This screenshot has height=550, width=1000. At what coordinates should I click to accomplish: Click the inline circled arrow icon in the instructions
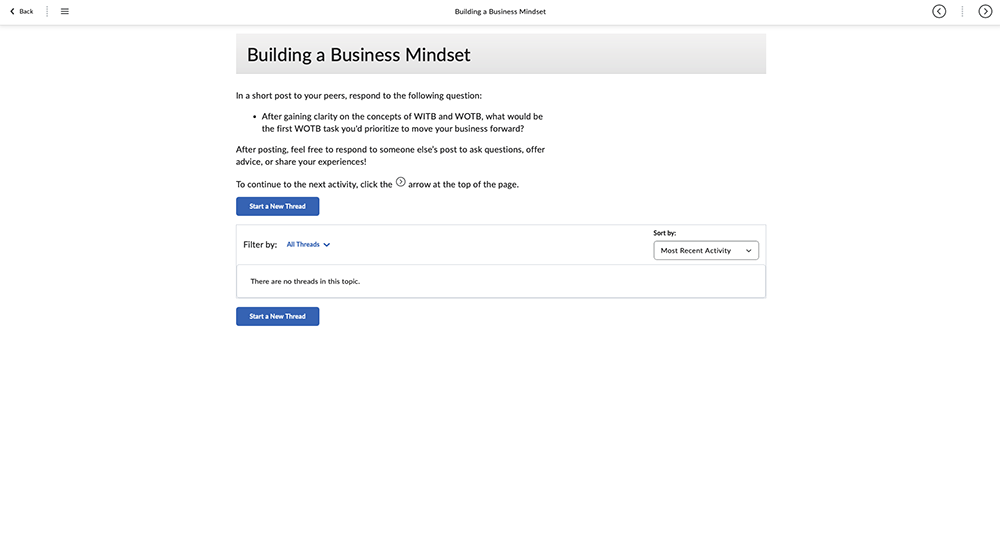tap(401, 182)
